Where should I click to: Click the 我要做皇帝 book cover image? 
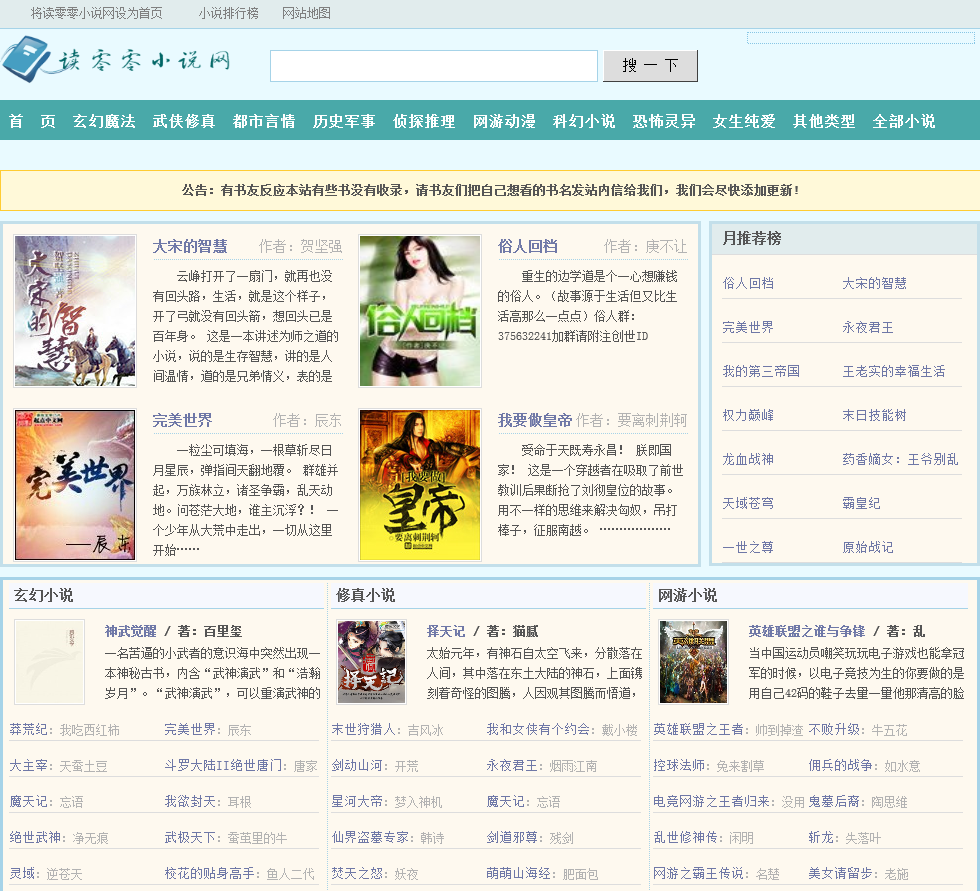tap(420, 485)
